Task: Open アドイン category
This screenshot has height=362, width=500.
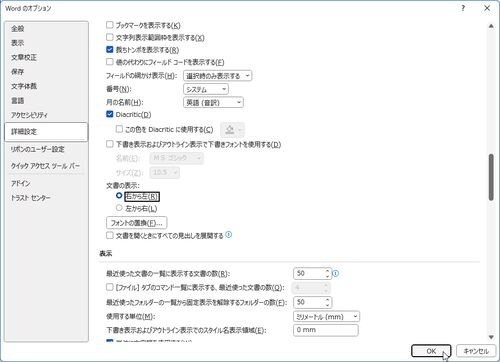Action: click(46, 183)
